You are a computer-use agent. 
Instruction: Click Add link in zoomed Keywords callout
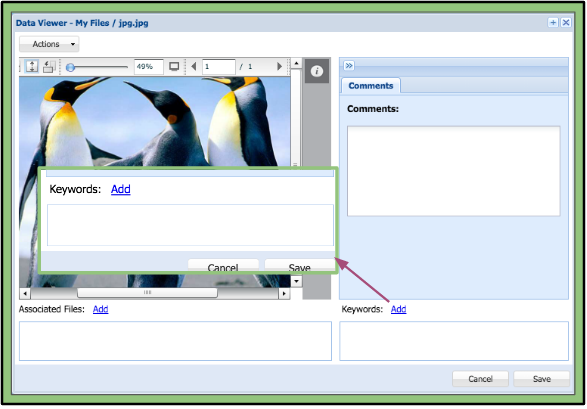point(121,189)
